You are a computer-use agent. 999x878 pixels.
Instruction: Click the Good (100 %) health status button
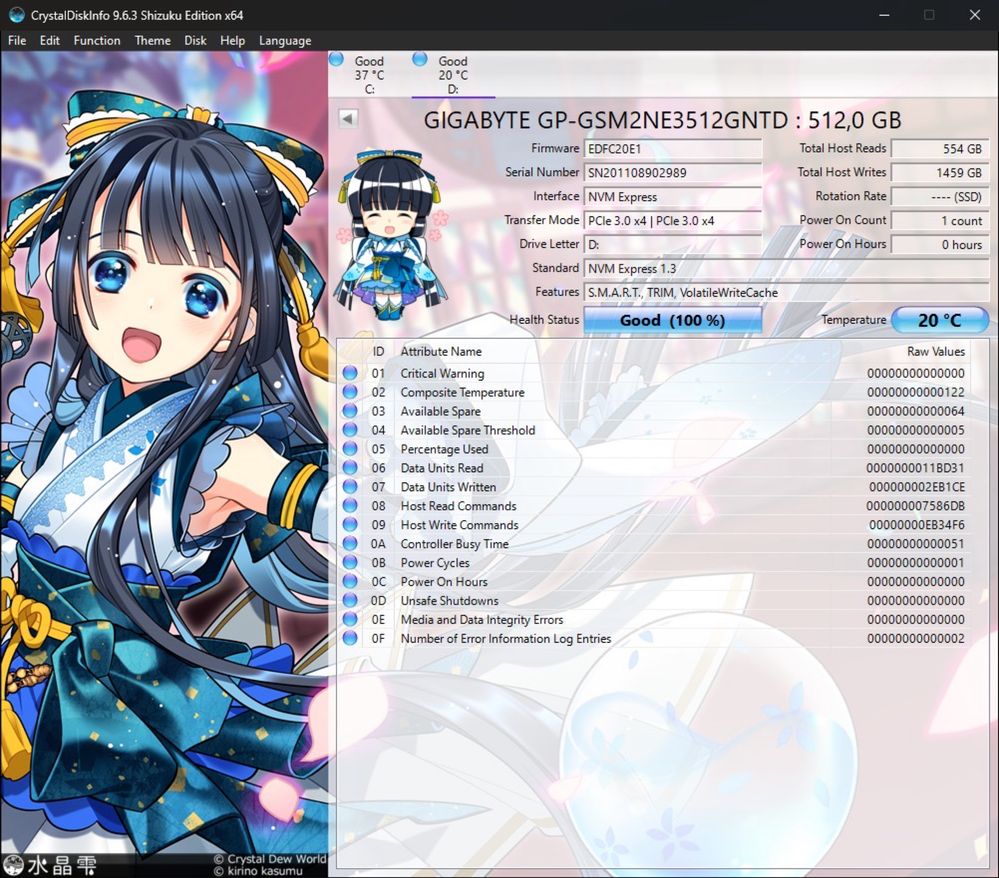pyautogui.click(x=673, y=320)
